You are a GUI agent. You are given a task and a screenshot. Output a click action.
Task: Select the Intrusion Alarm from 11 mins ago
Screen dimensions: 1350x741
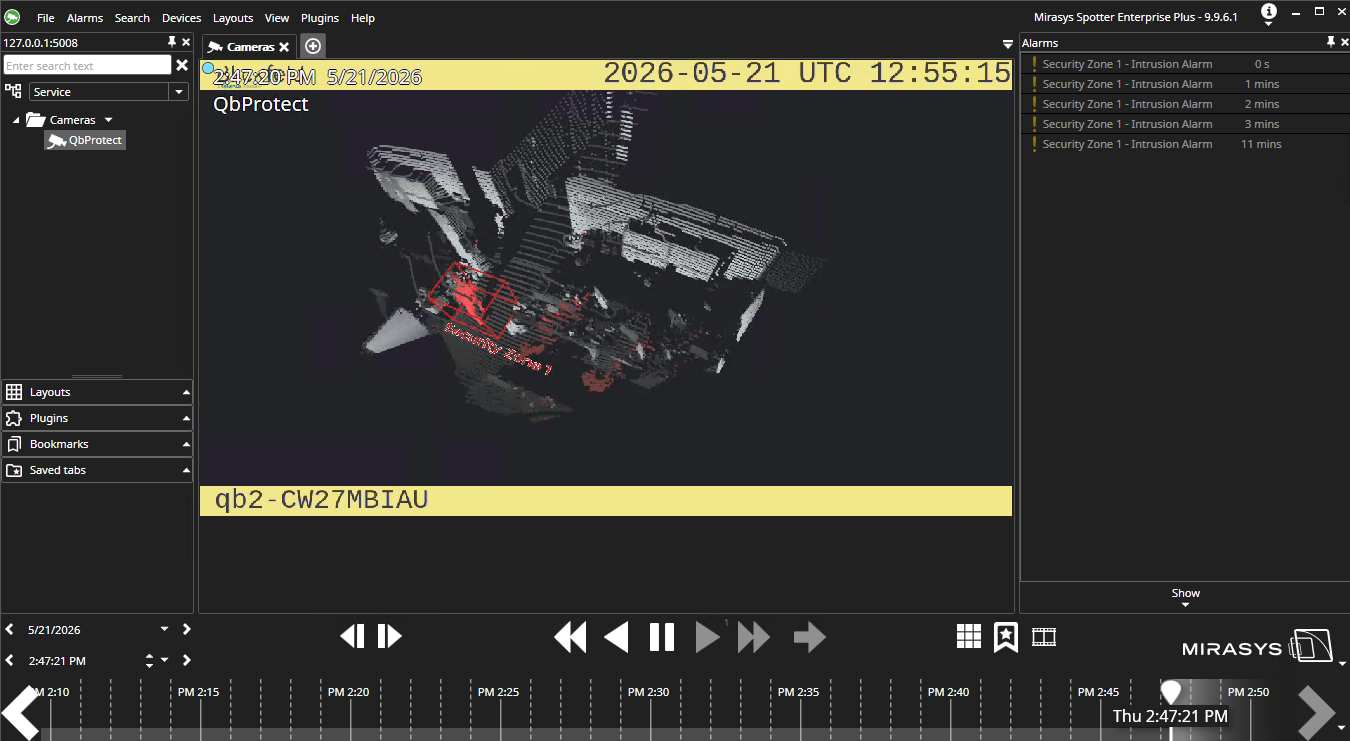click(1184, 144)
